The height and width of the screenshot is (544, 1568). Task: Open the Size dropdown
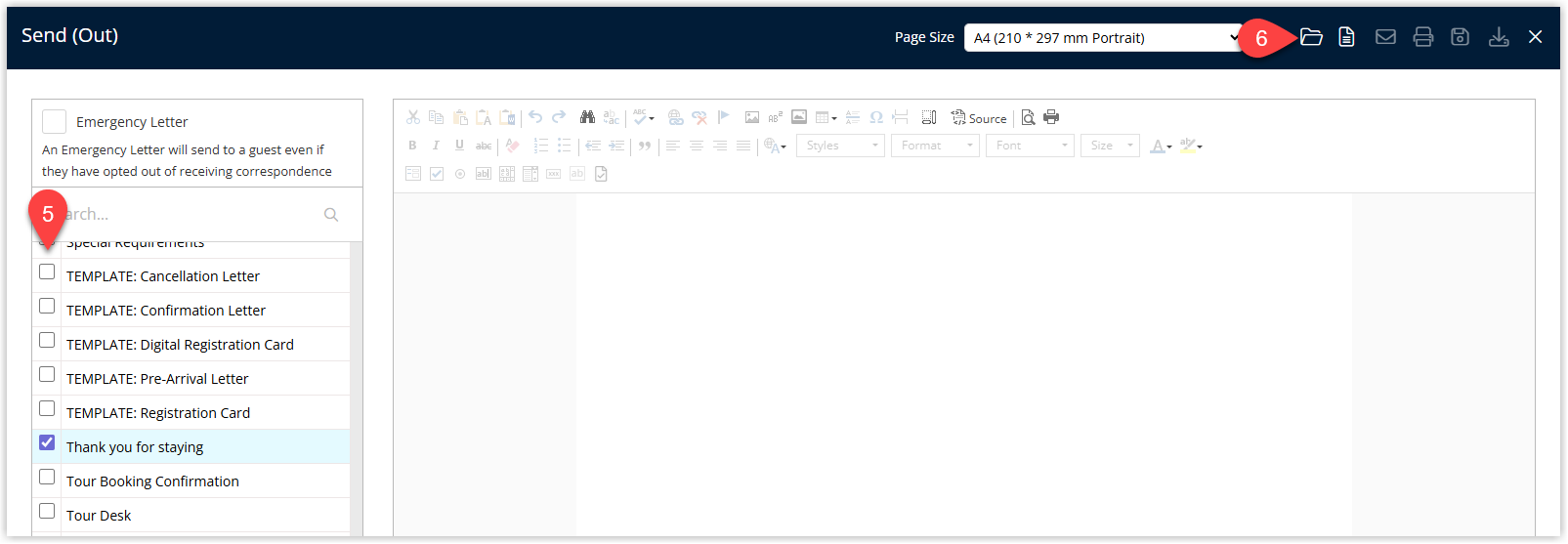[1110, 146]
